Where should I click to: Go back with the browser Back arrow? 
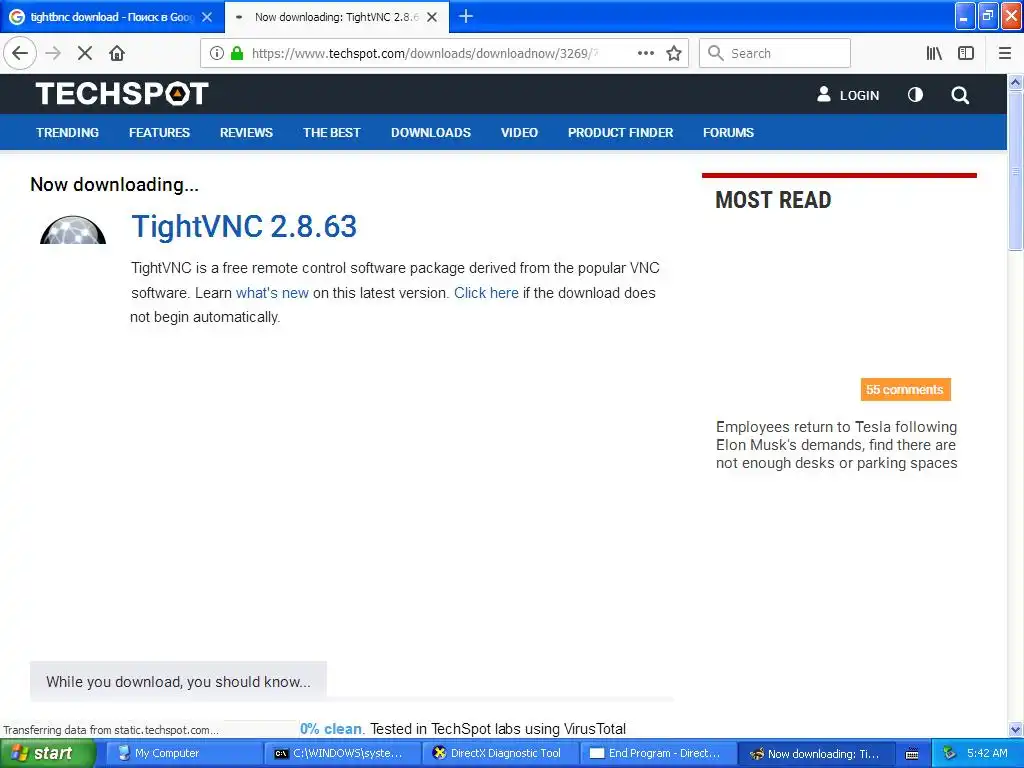20,53
